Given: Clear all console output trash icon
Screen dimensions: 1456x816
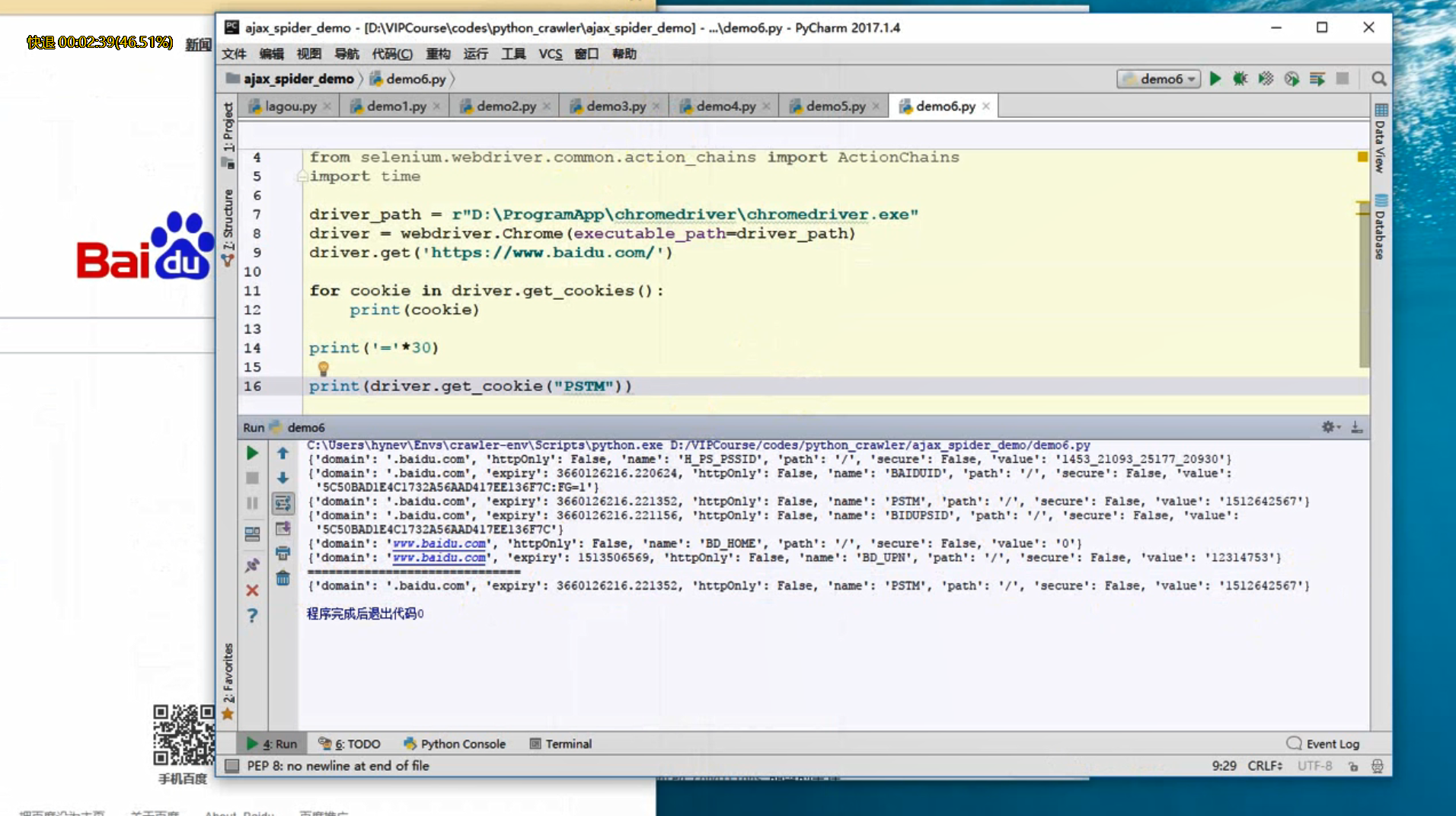Looking at the screenshot, I should (283, 578).
